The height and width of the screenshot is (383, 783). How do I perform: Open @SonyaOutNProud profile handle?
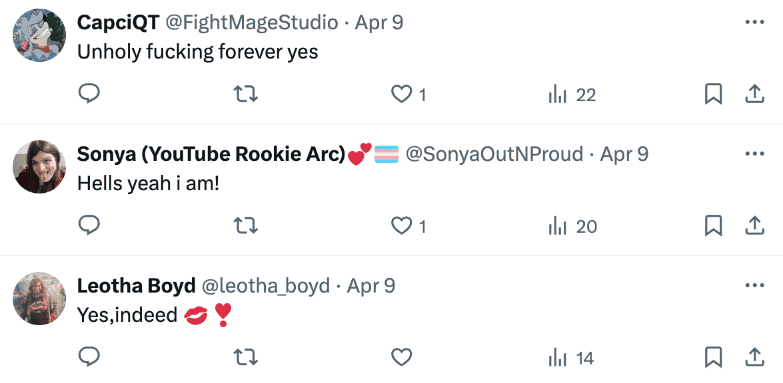[494, 154]
